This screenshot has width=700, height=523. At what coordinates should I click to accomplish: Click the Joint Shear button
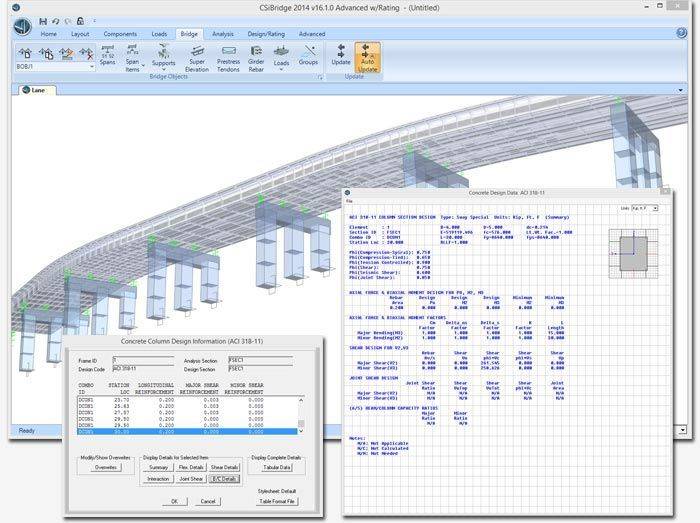point(191,479)
